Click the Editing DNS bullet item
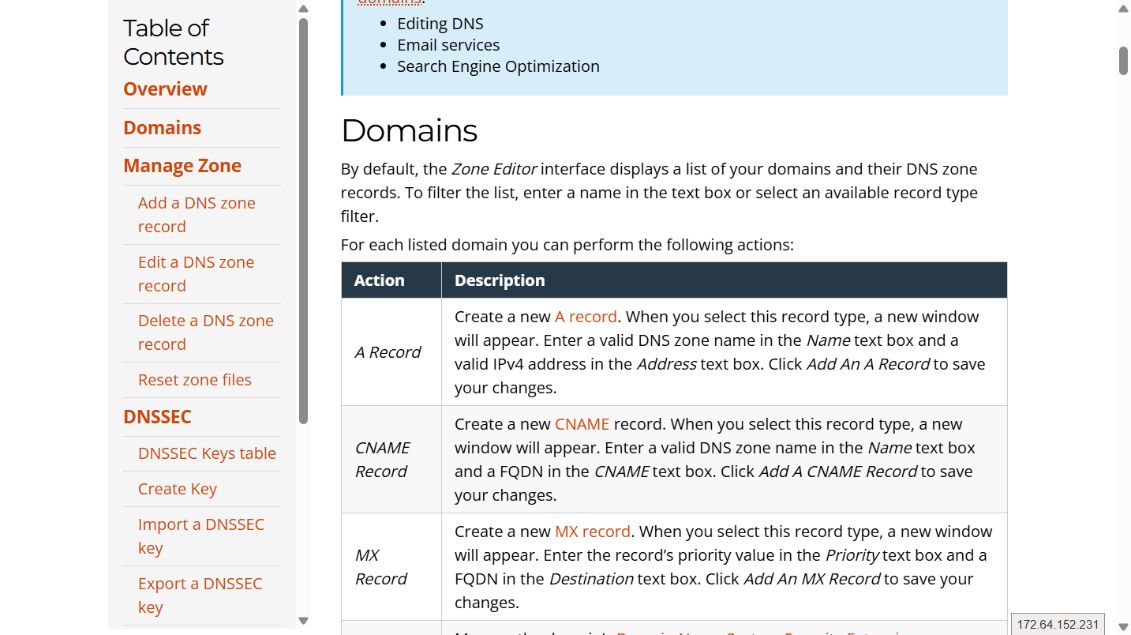The height and width of the screenshot is (635, 1131). (x=440, y=24)
